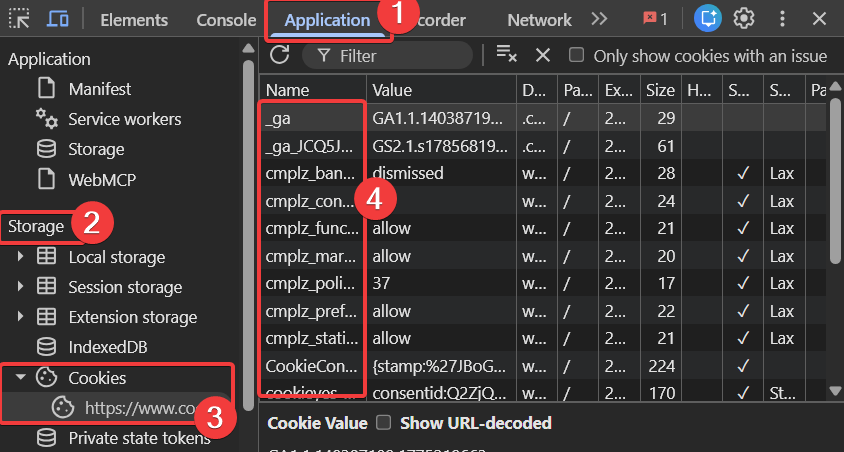Open the AI assistance icon

707,19
